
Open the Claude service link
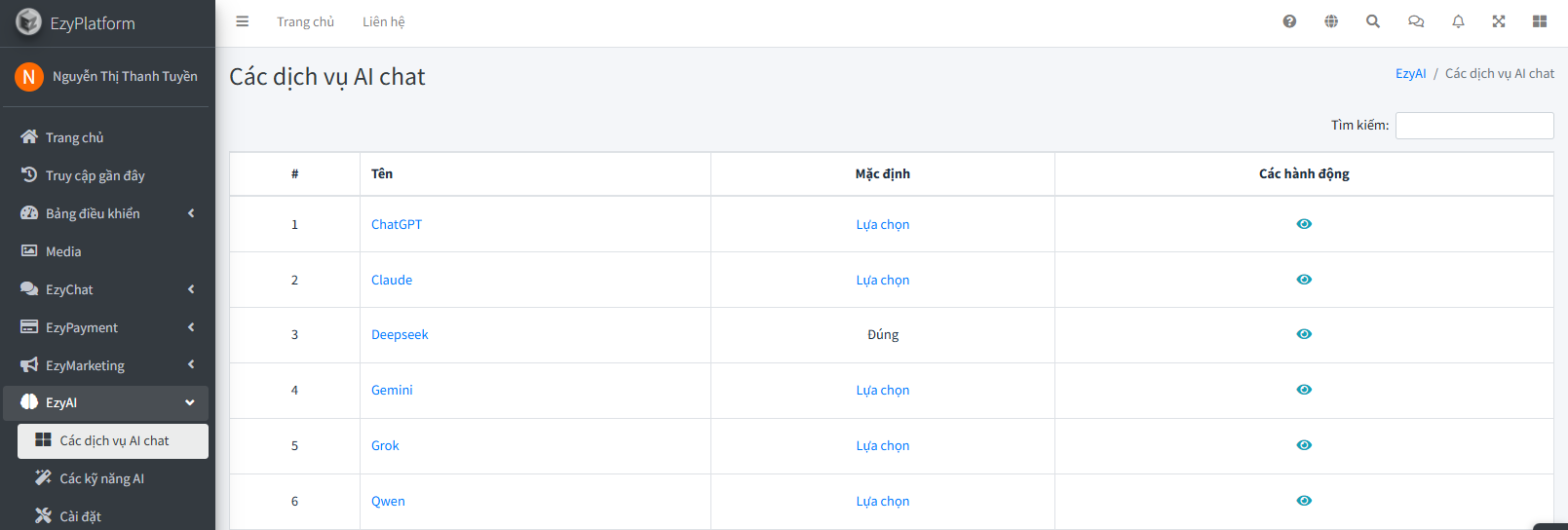(x=392, y=280)
